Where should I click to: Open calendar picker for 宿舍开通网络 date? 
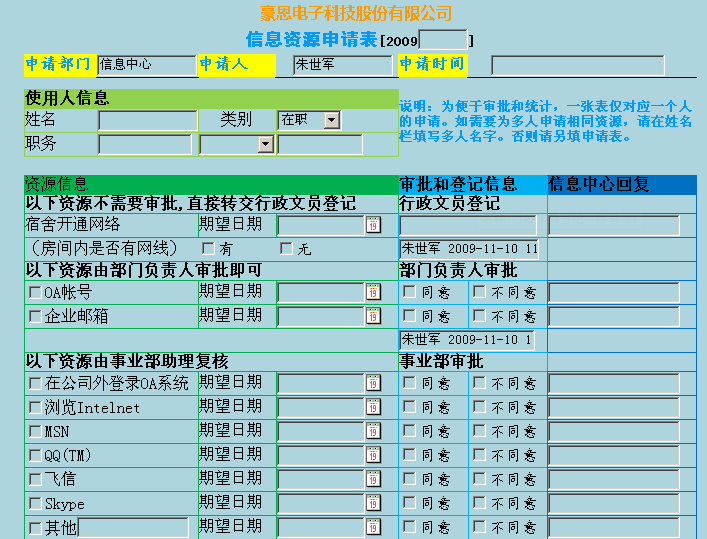(373, 225)
